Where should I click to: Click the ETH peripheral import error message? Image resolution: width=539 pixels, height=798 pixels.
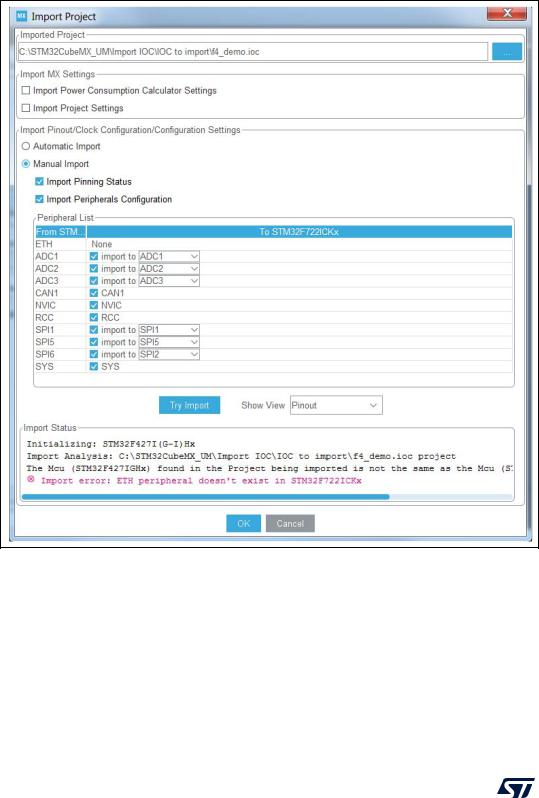[201, 480]
